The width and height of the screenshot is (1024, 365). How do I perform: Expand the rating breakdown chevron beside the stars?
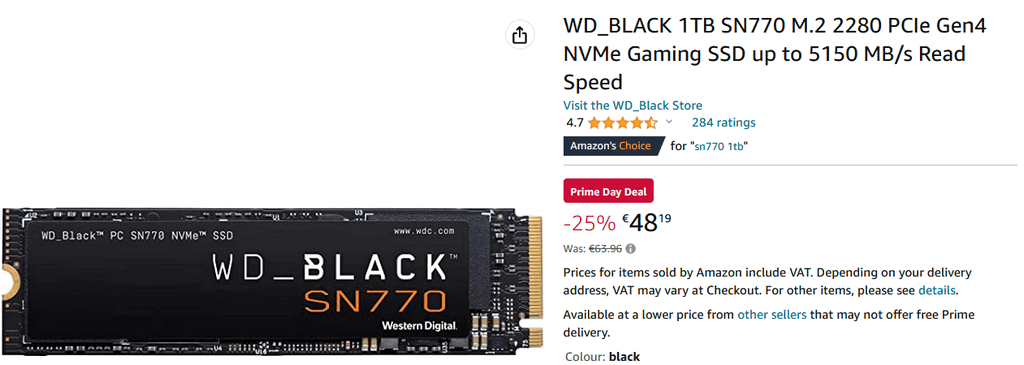[x=669, y=122]
